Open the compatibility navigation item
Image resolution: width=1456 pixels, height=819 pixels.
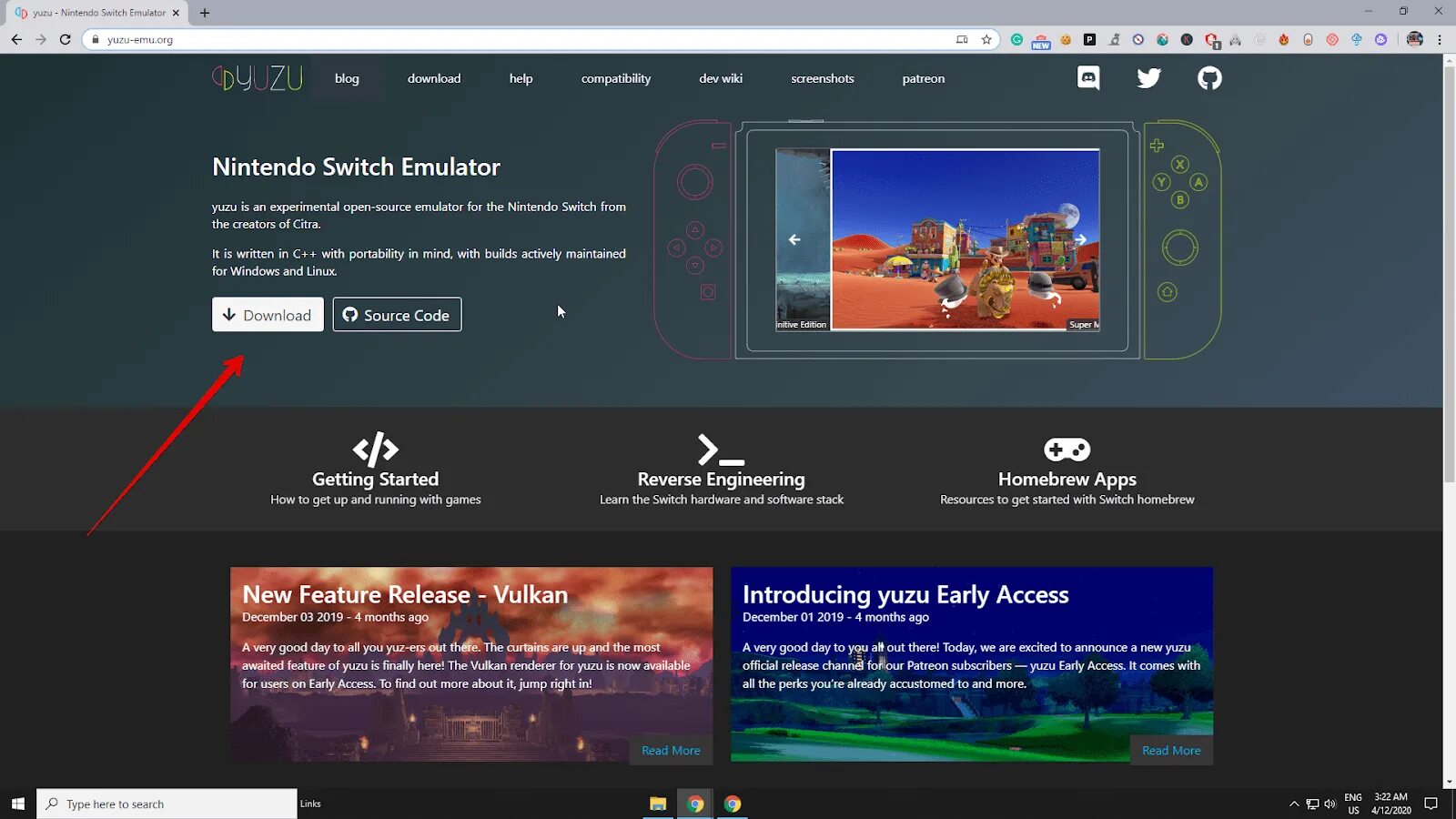coord(616,78)
